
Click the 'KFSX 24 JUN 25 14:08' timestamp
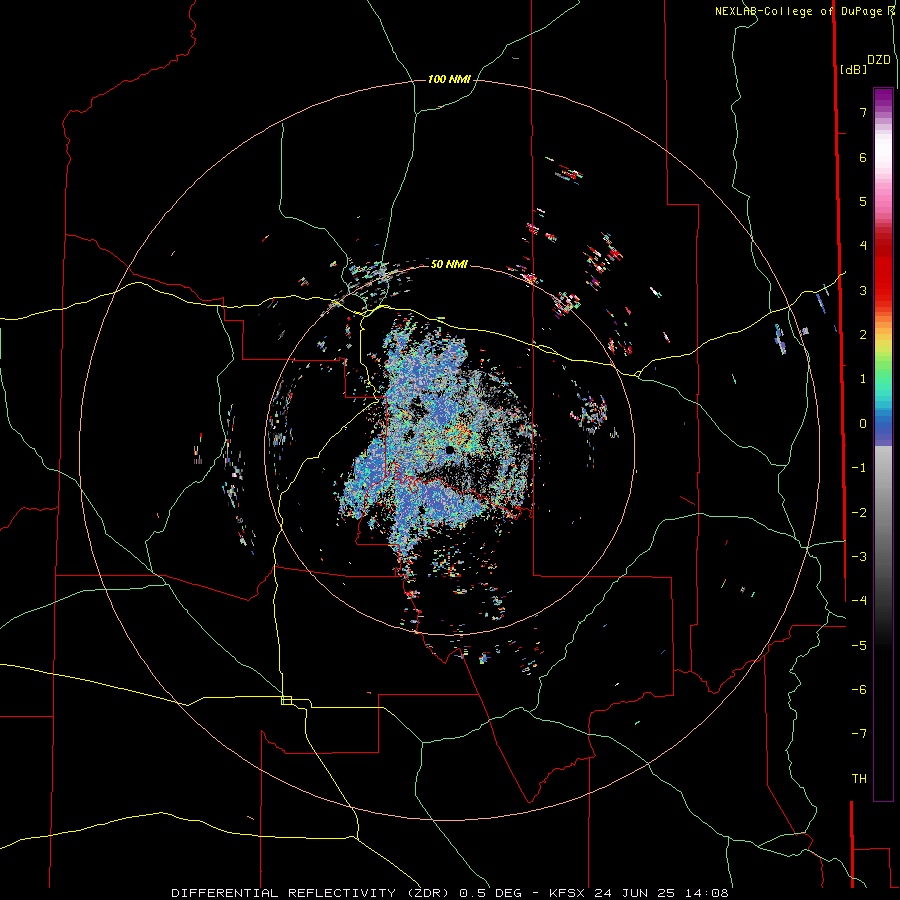(x=638, y=893)
